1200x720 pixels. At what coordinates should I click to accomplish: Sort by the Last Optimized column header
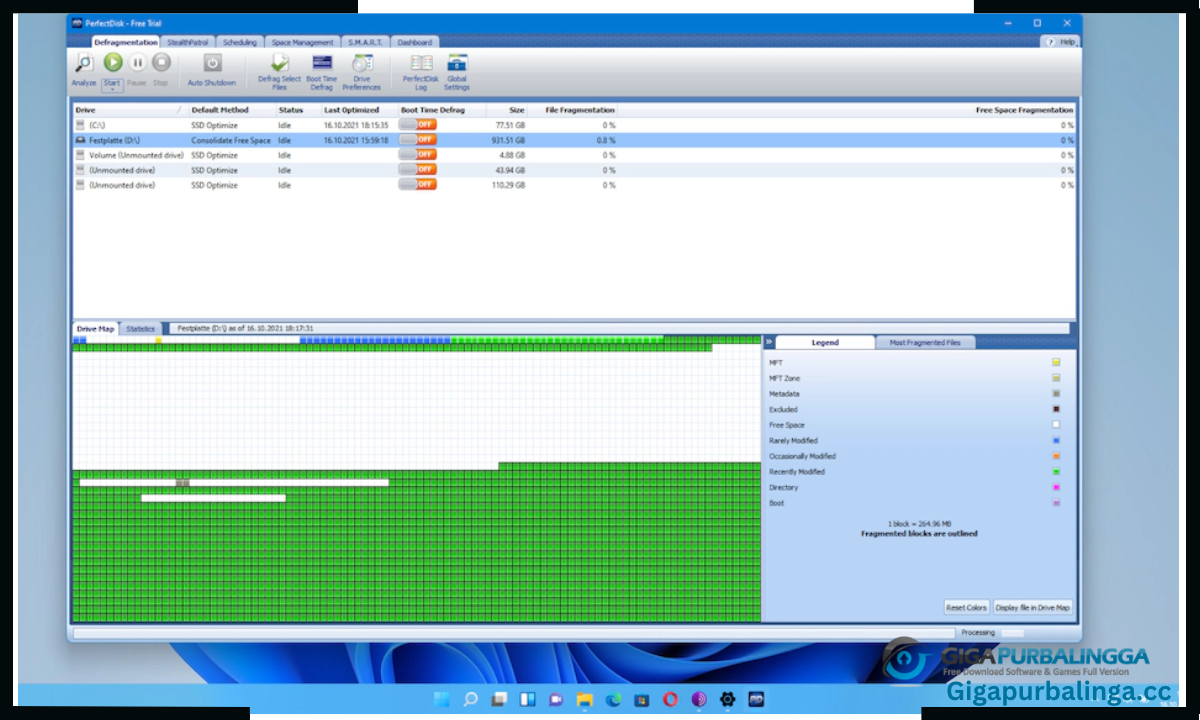click(359, 110)
